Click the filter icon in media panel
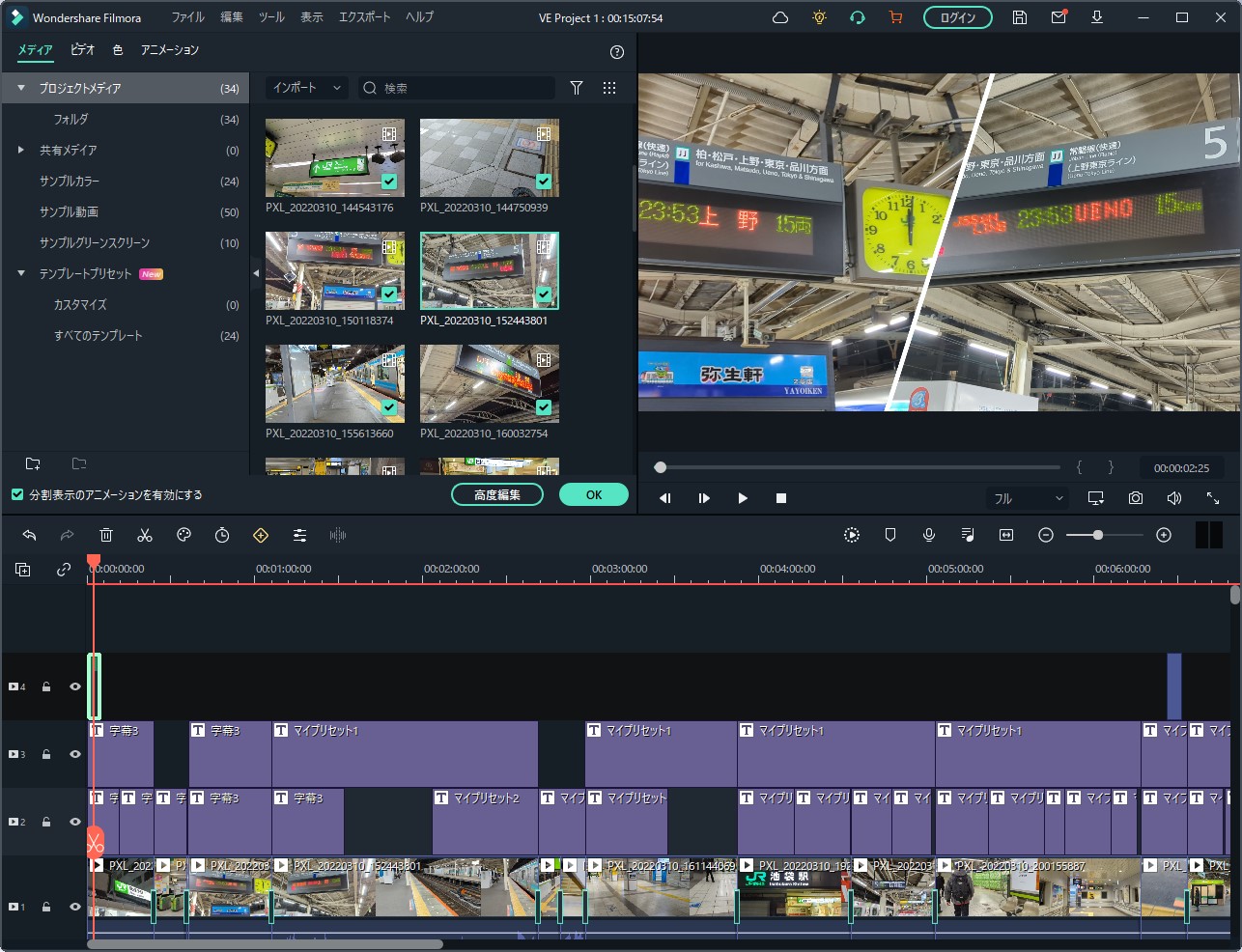 coord(577,88)
